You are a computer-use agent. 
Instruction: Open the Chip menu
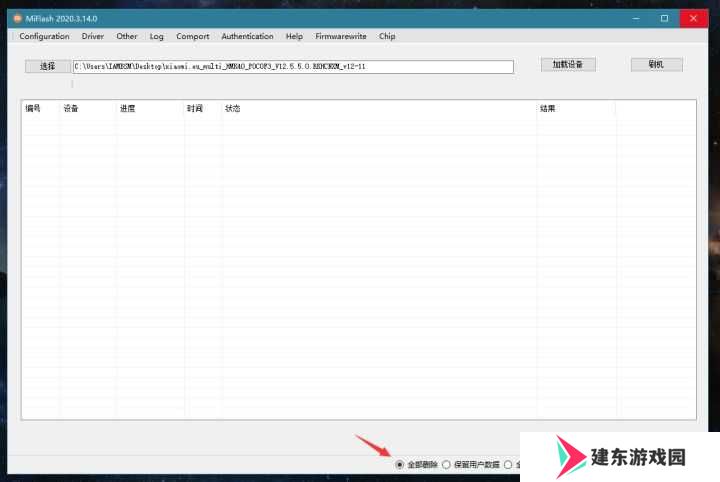[387, 36]
